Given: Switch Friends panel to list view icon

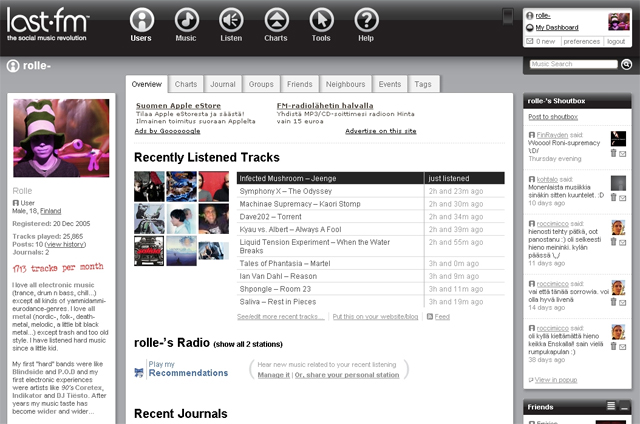Looking at the screenshot, I should (x=611, y=406).
